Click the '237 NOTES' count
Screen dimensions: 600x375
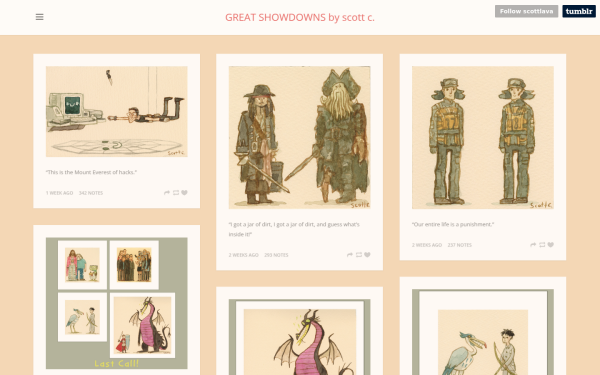click(x=460, y=245)
